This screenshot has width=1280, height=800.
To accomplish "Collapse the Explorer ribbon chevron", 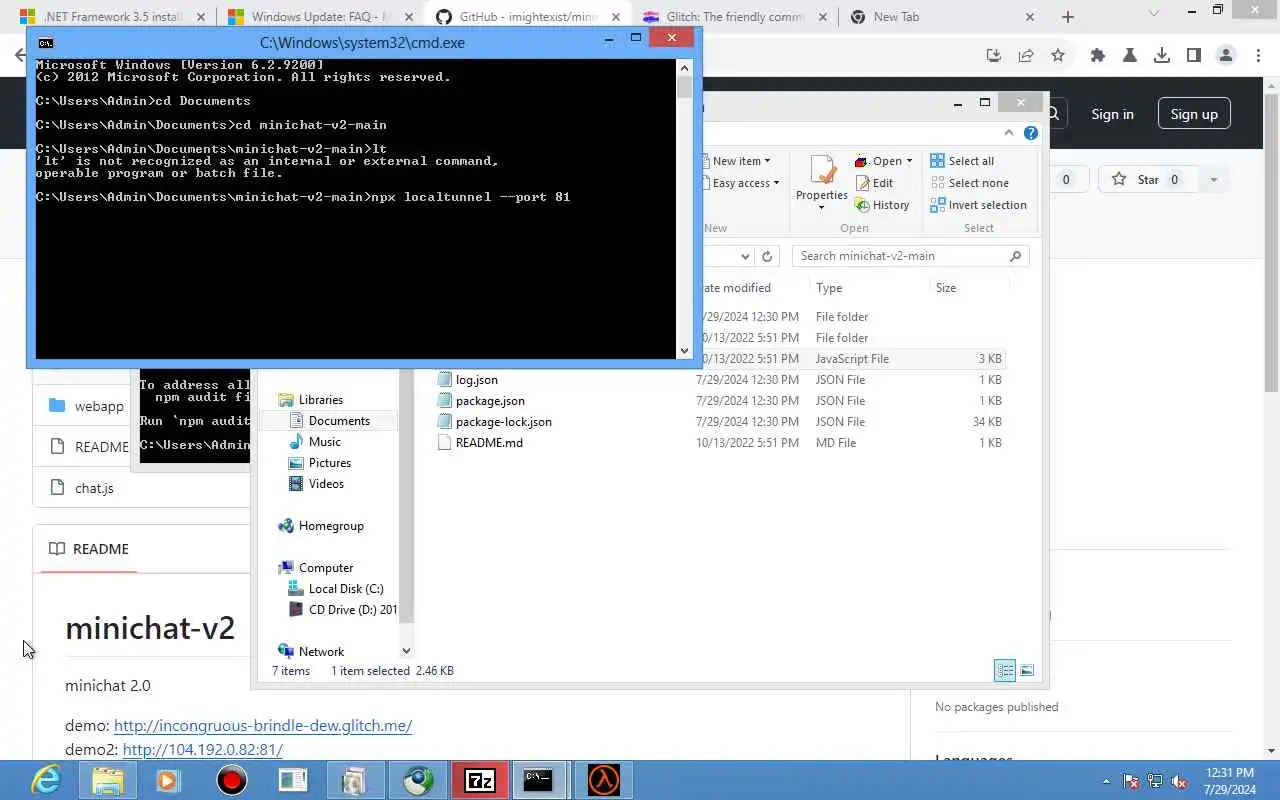I will [x=1009, y=133].
